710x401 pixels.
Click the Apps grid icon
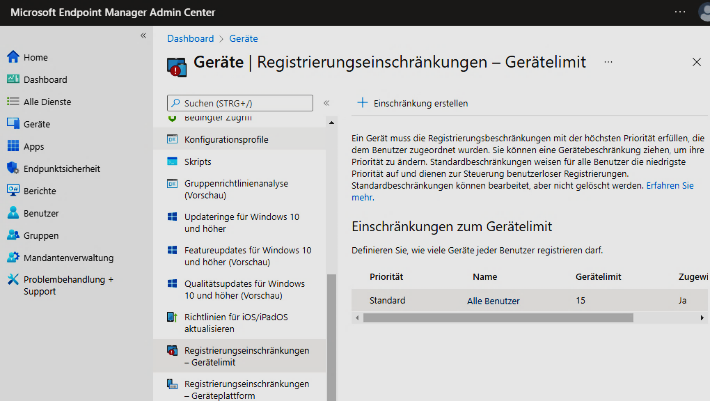(13, 146)
